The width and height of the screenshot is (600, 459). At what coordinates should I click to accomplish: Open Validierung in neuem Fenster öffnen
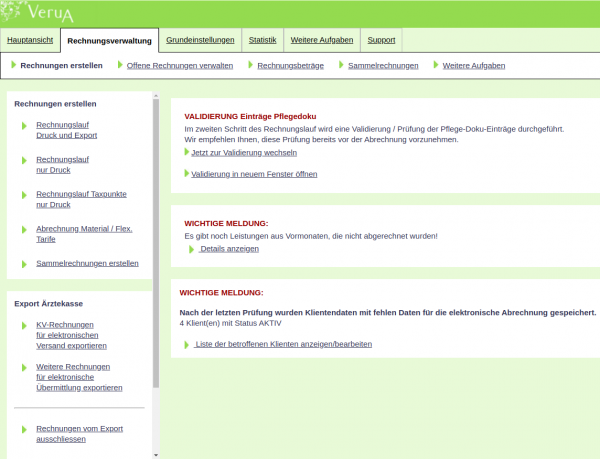click(x=254, y=174)
